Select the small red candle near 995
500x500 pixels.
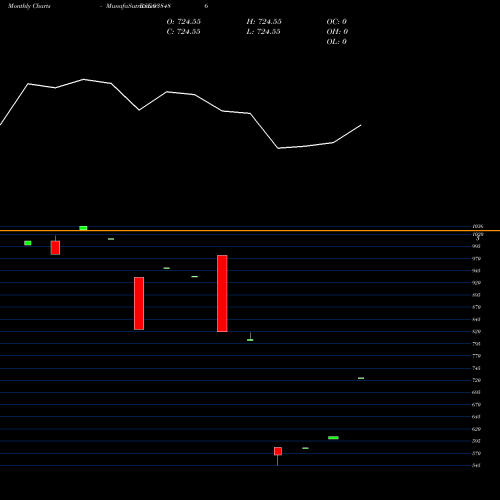(x=55, y=248)
